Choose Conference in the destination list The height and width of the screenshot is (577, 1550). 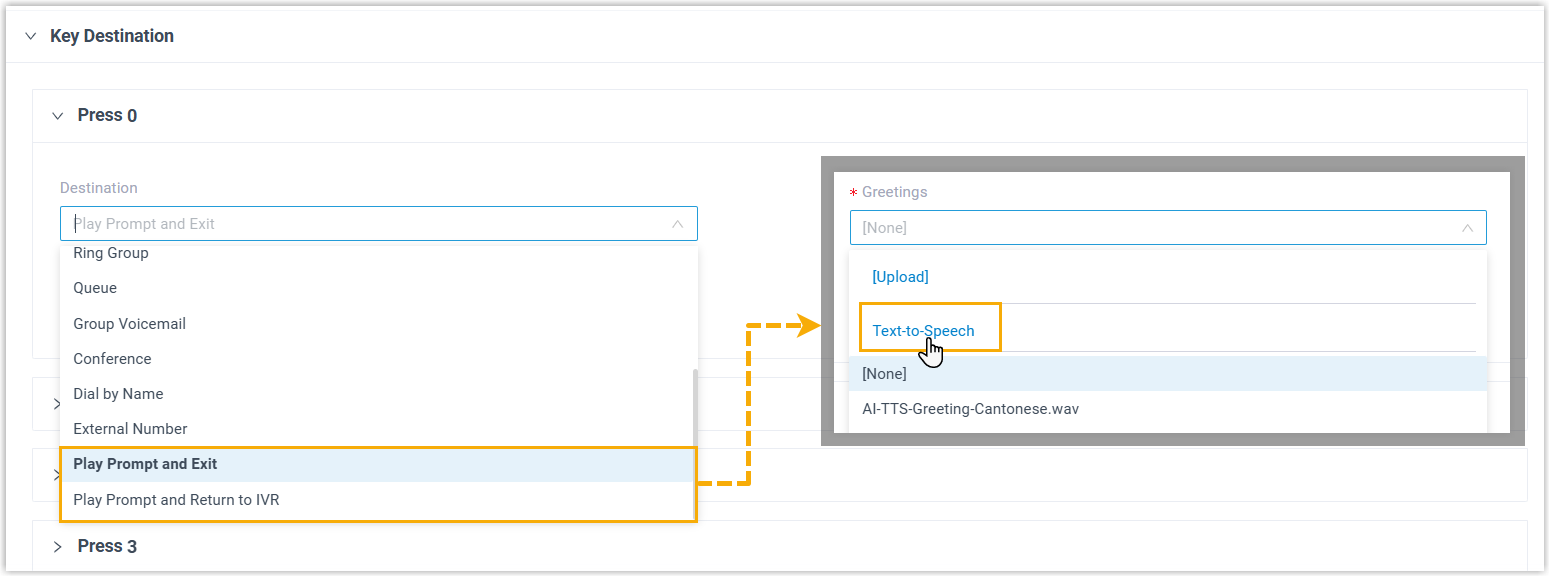click(x=112, y=359)
